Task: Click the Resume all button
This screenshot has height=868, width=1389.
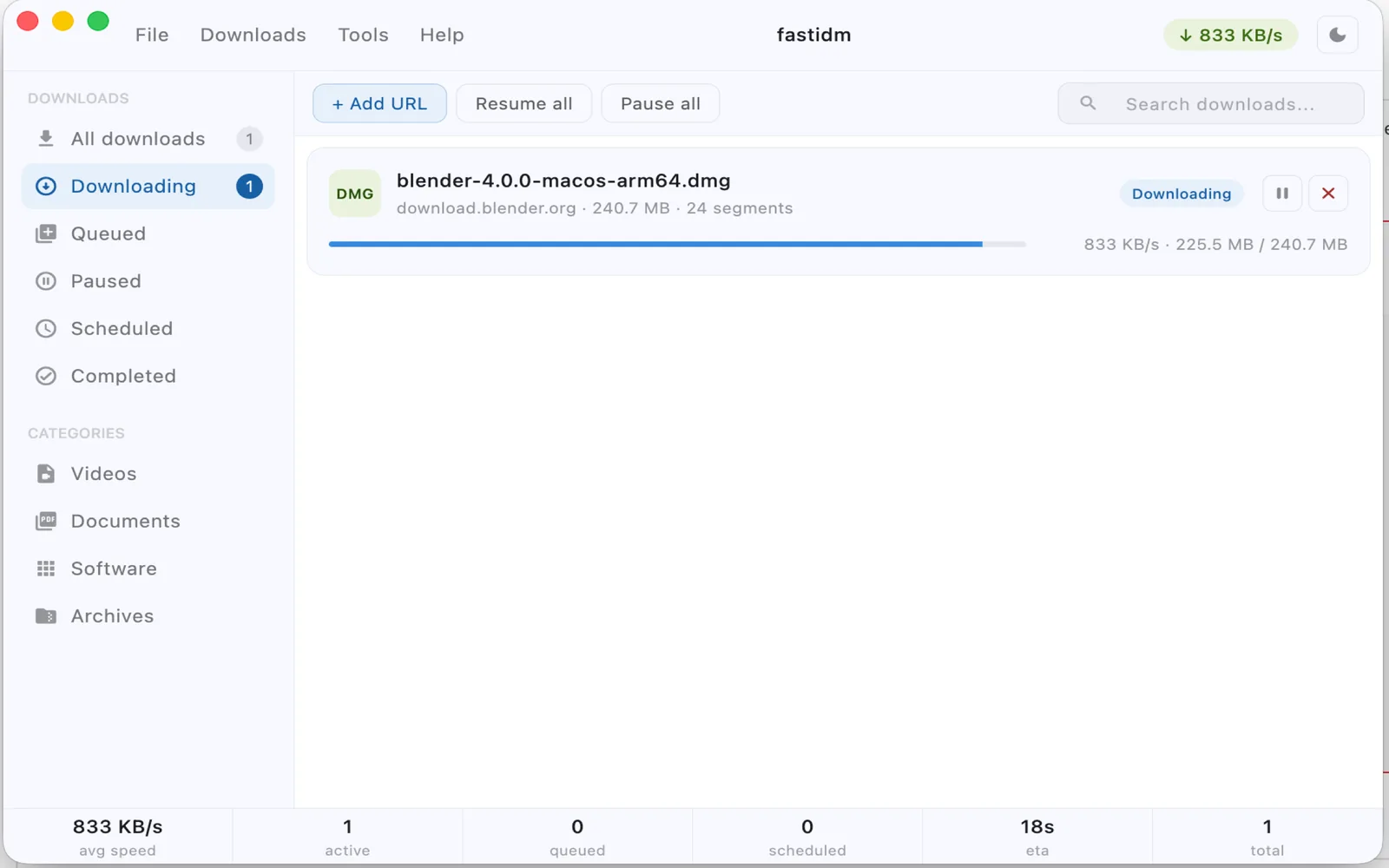Action: 523,103
